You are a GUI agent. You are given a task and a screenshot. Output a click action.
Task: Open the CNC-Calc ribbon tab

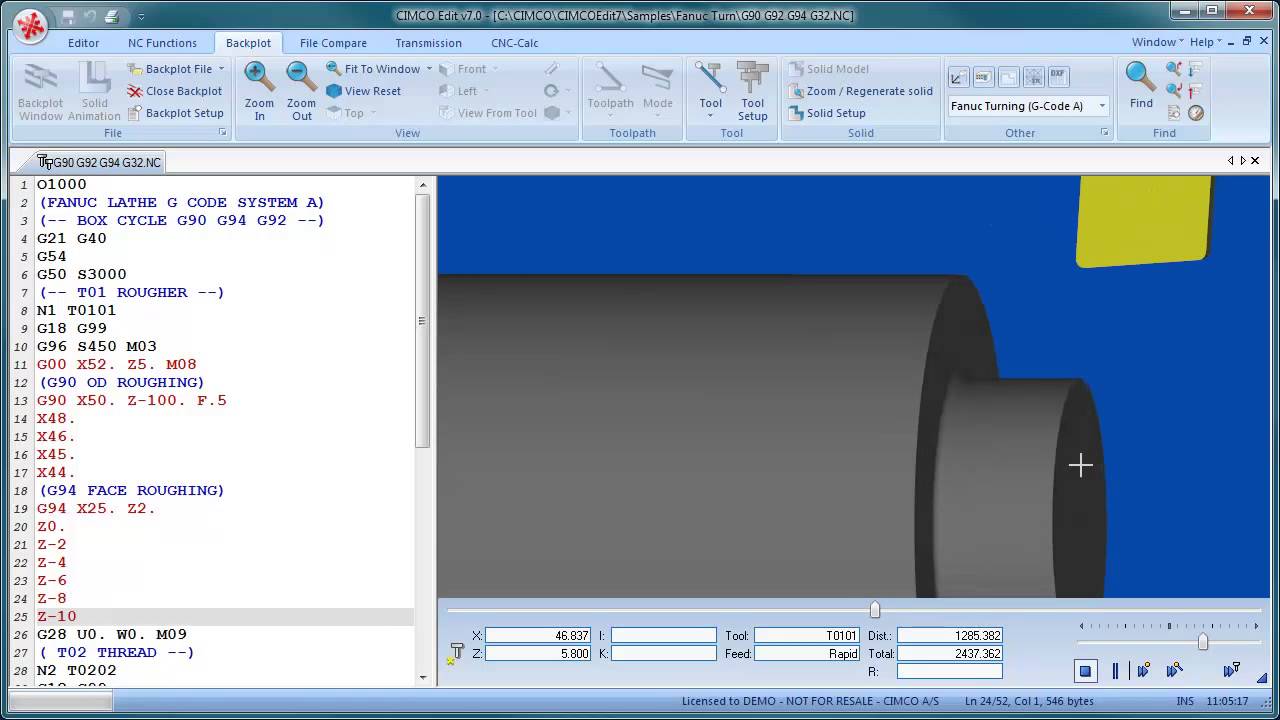pos(515,43)
